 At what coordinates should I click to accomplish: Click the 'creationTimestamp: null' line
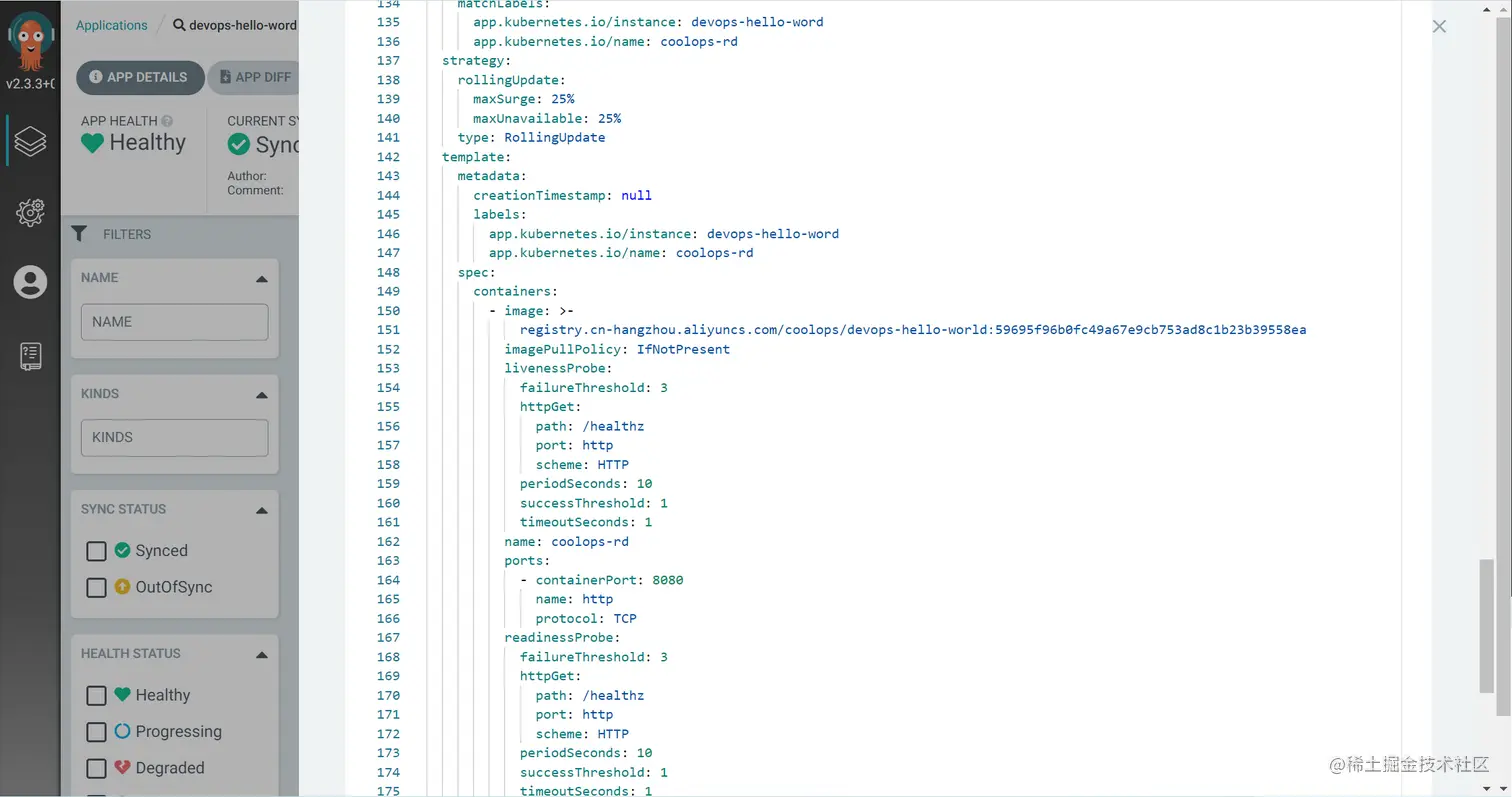(x=562, y=195)
